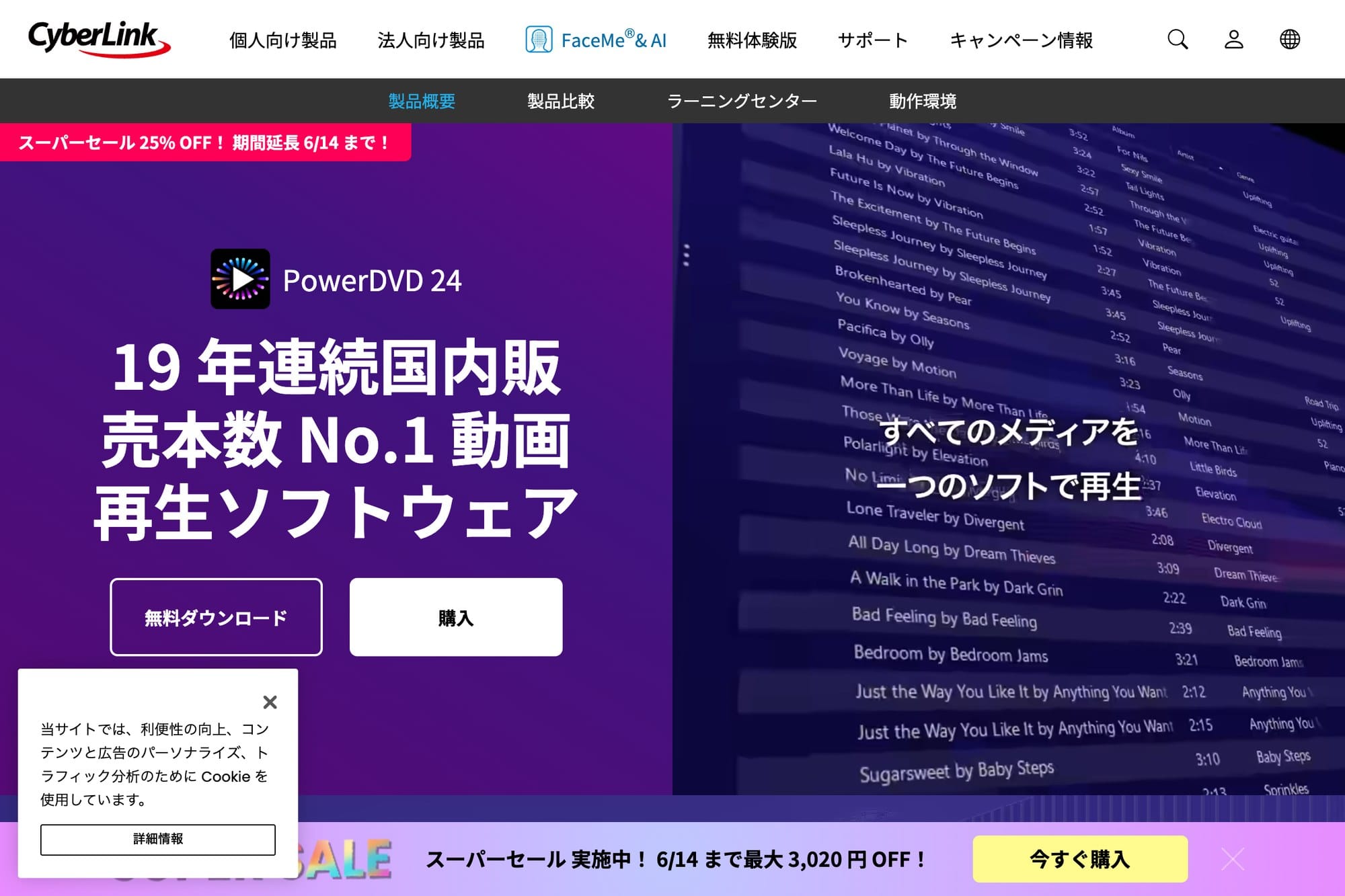Click the hero video of music playlist
Viewport: 1345px width, 896px height.
click(x=1009, y=459)
